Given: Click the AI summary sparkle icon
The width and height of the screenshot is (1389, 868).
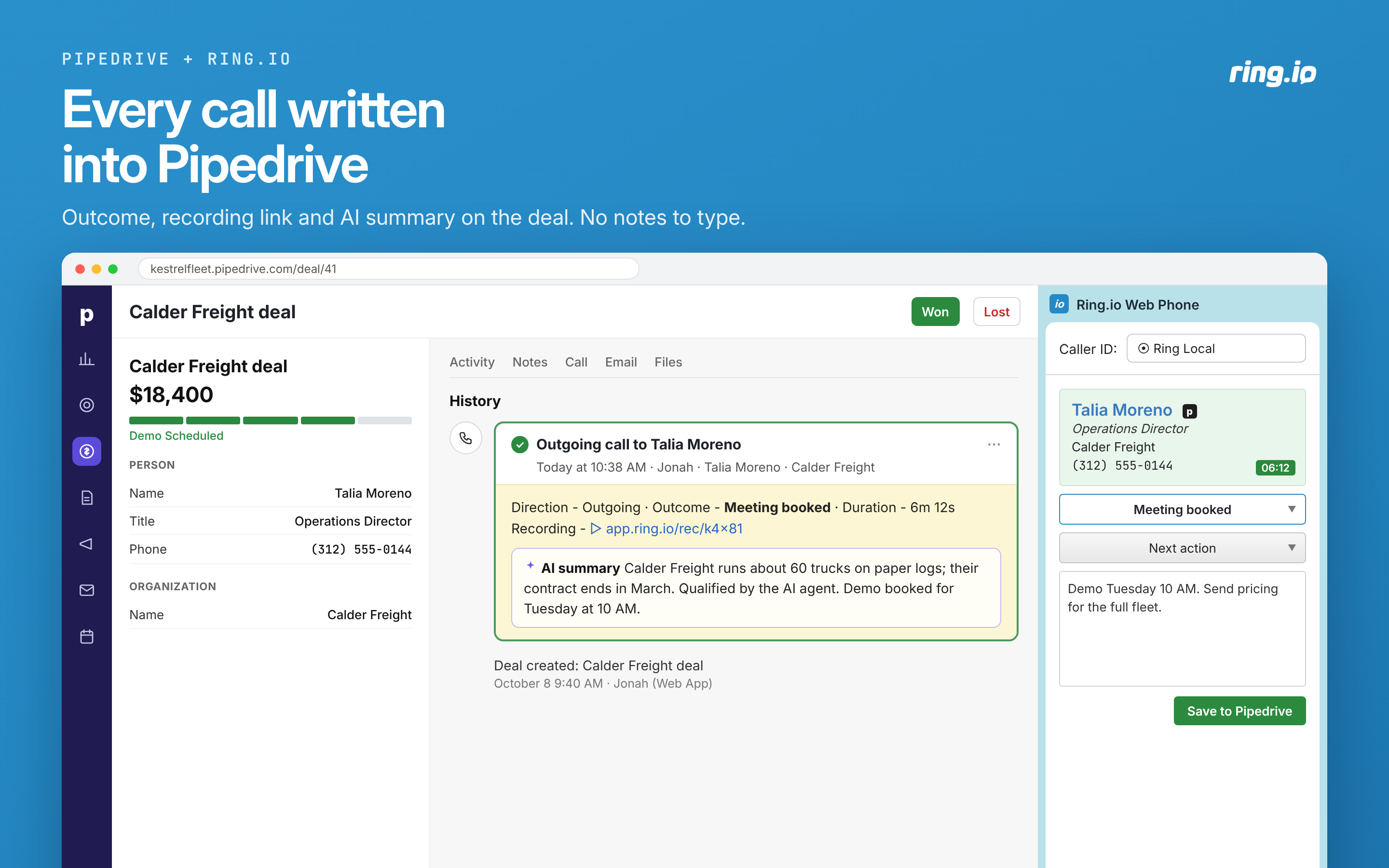Looking at the screenshot, I should (x=531, y=566).
